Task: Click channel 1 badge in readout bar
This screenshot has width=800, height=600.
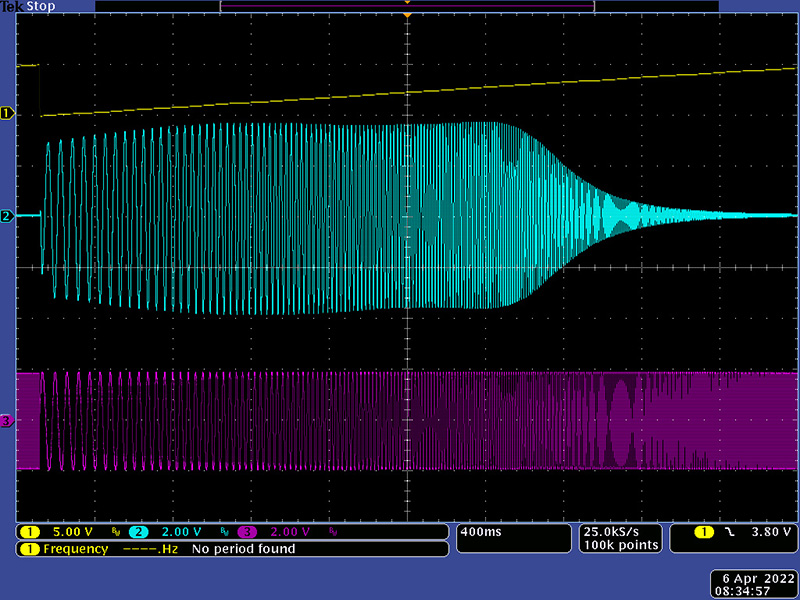Action: pyautogui.click(x=29, y=532)
